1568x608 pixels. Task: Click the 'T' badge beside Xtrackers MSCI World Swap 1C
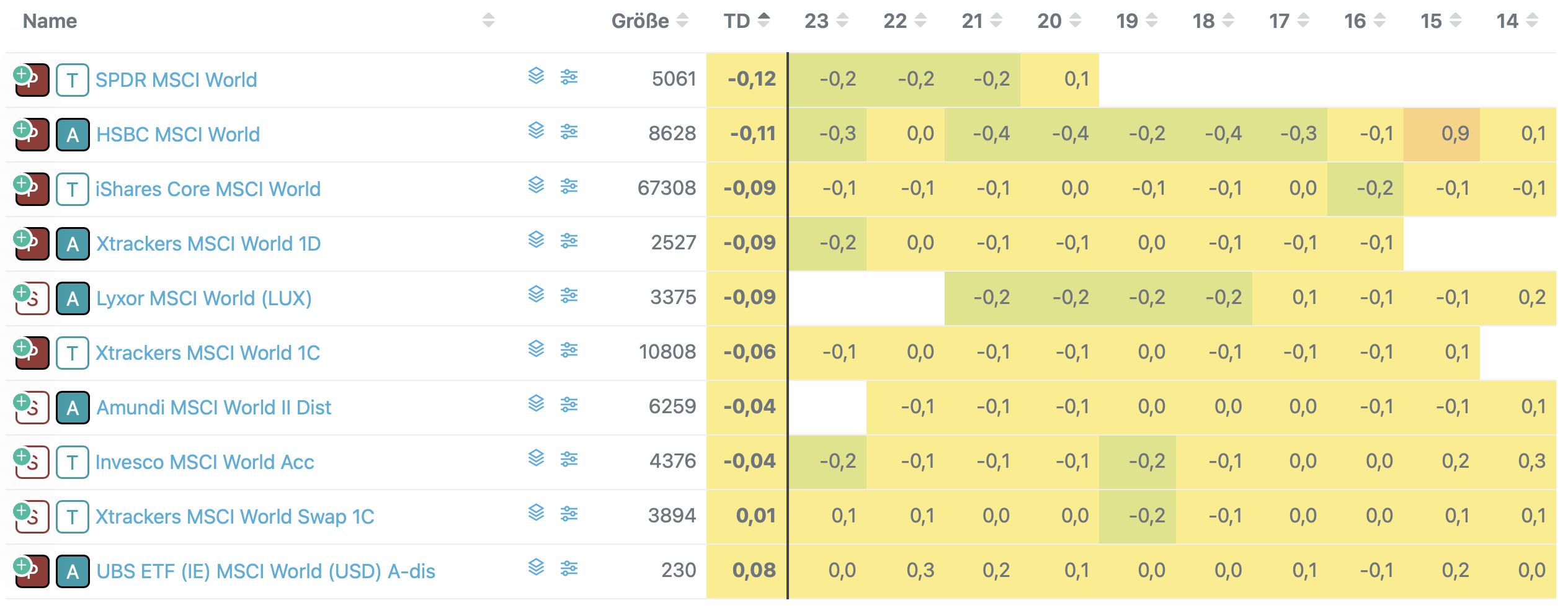pyautogui.click(x=73, y=517)
